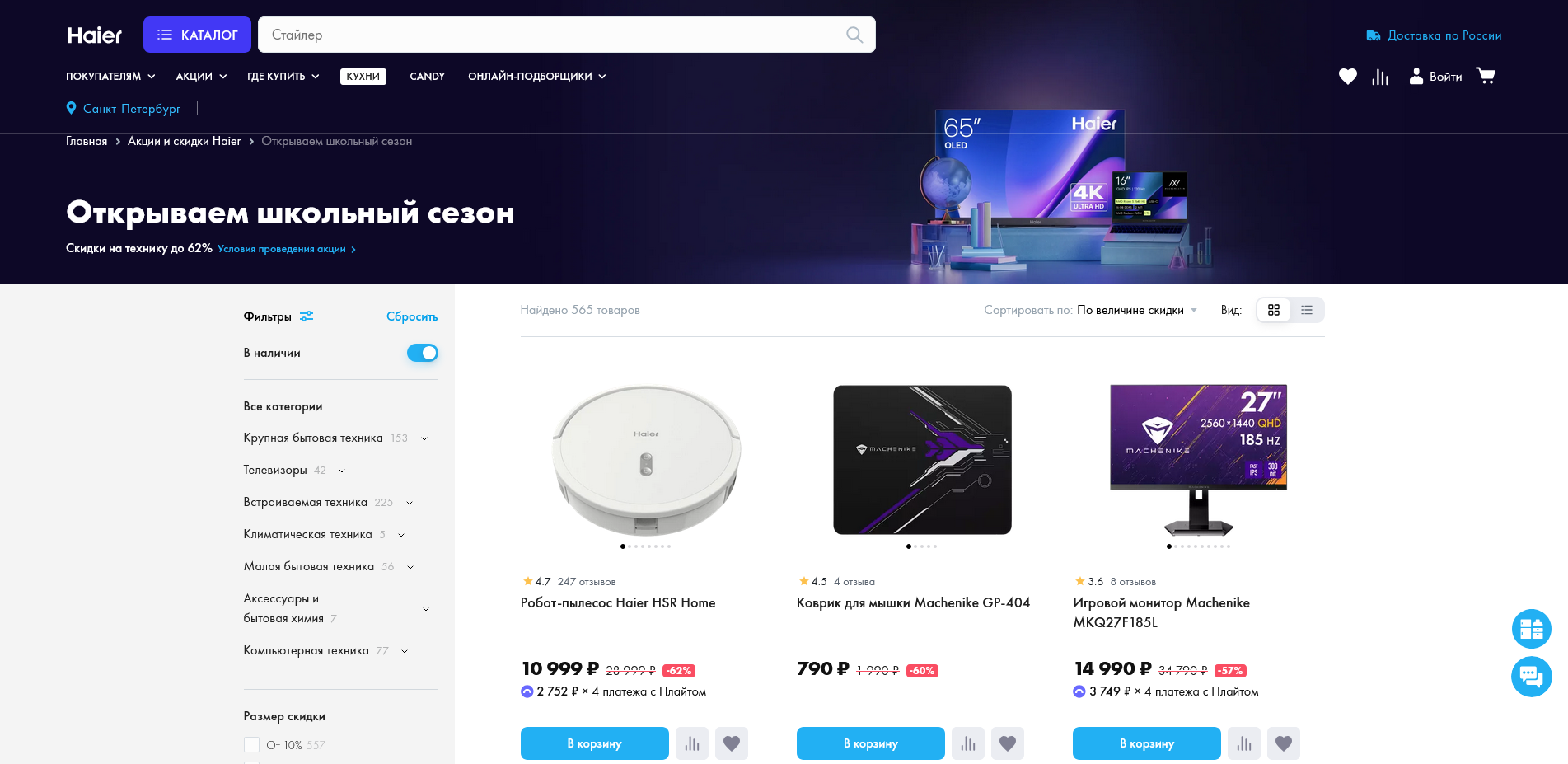Open the gift widget icon

(1532, 629)
